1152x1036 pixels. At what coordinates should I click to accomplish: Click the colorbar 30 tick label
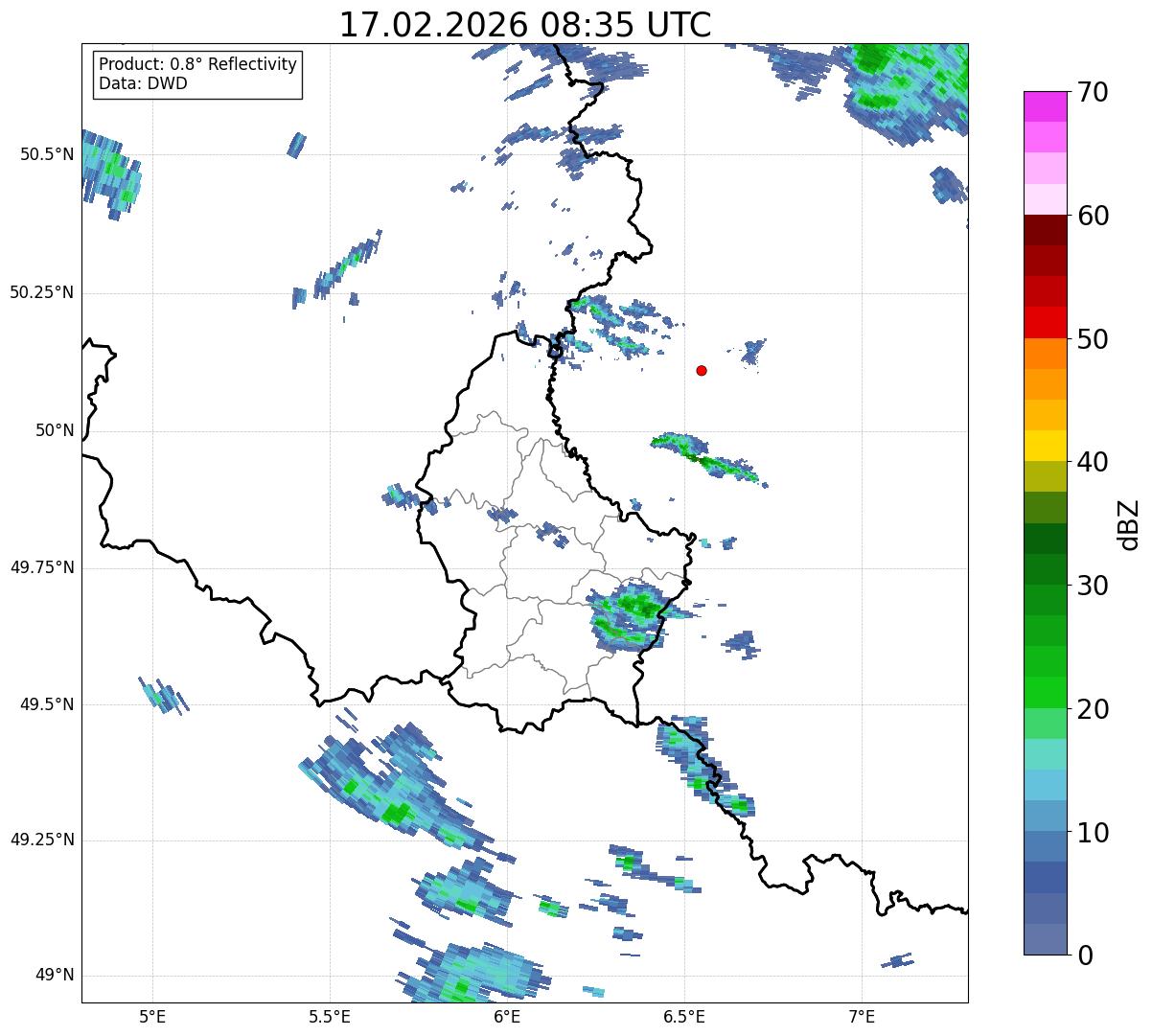click(x=1093, y=586)
